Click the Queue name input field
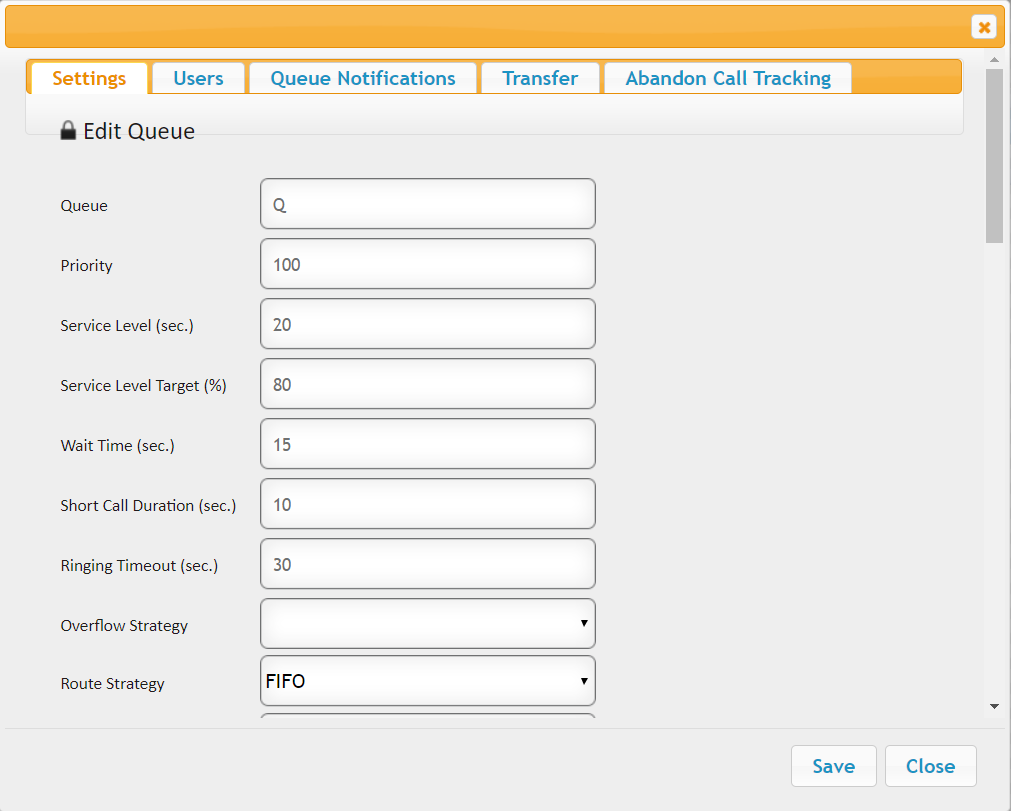This screenshot has height=811, width=1011. (x=427, y=204)
